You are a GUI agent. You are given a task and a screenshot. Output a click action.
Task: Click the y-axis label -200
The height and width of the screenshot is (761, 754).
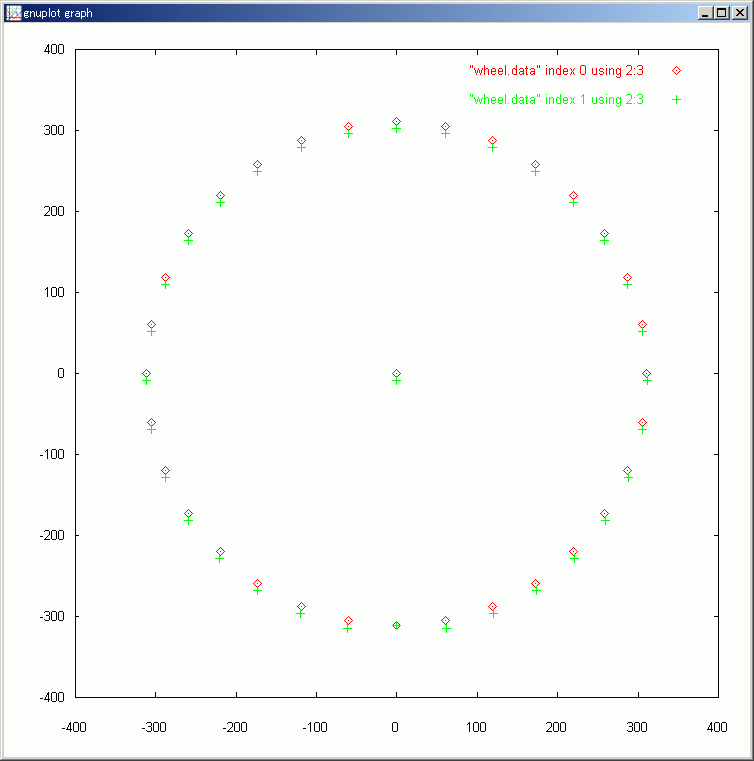(52, 535)
